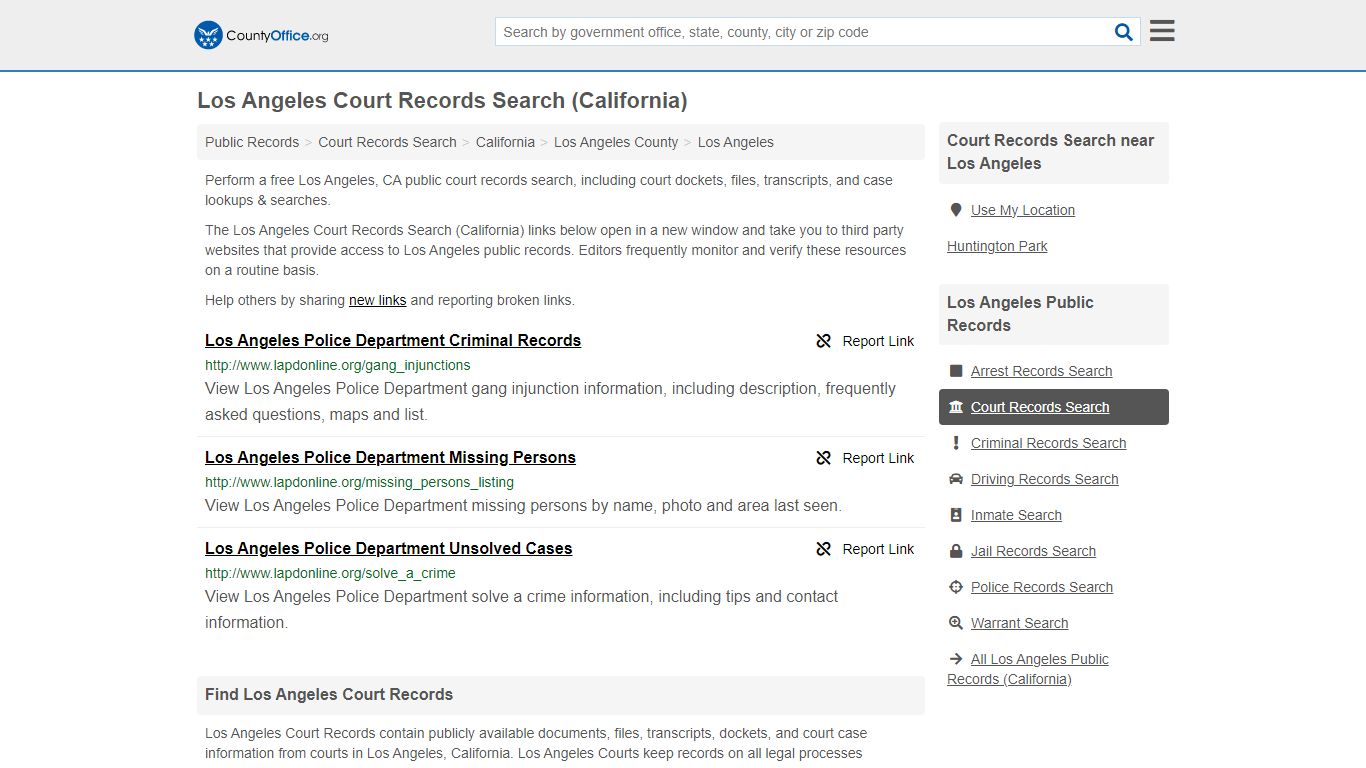The image size is (1366, 768).
Task: Open Los Angeles Police Department Unsolved Cases
Action: coord(388,548)
